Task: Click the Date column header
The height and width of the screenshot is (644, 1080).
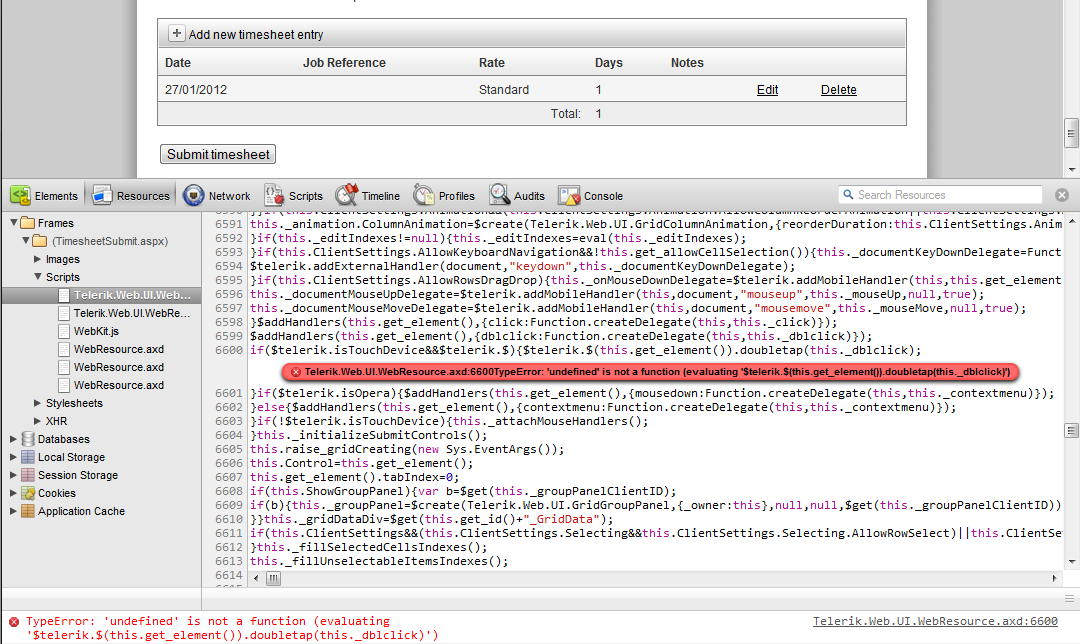Action: [x=178, y=63]
